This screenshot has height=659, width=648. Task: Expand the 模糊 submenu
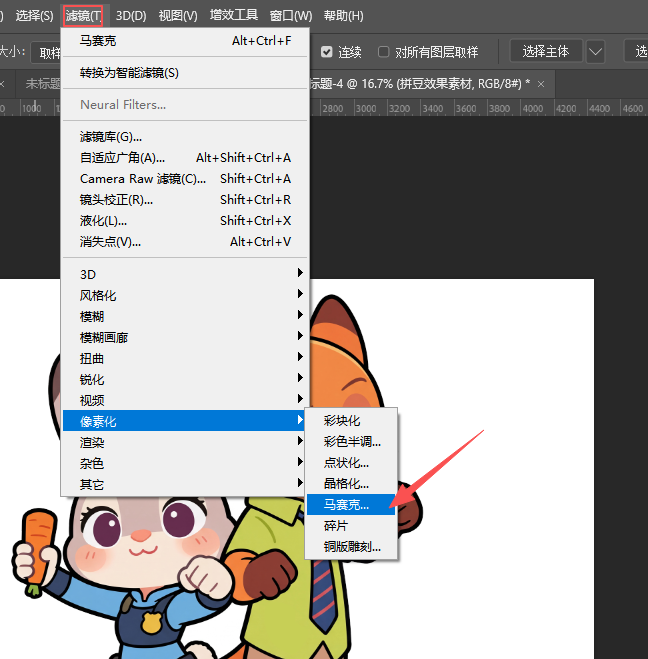click(x=185, y=316)
